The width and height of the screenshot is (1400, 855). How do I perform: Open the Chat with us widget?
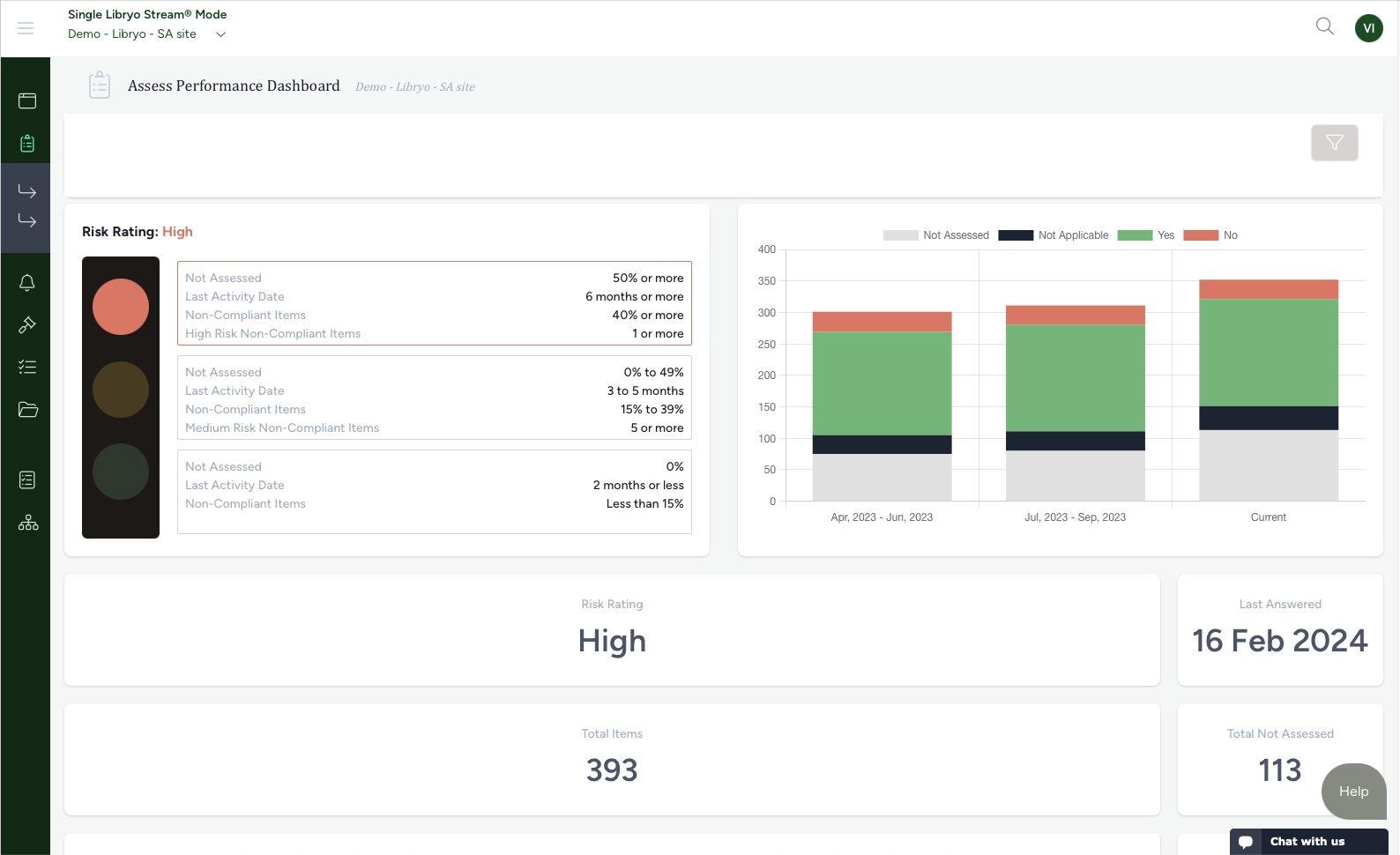pos(1309,842)
